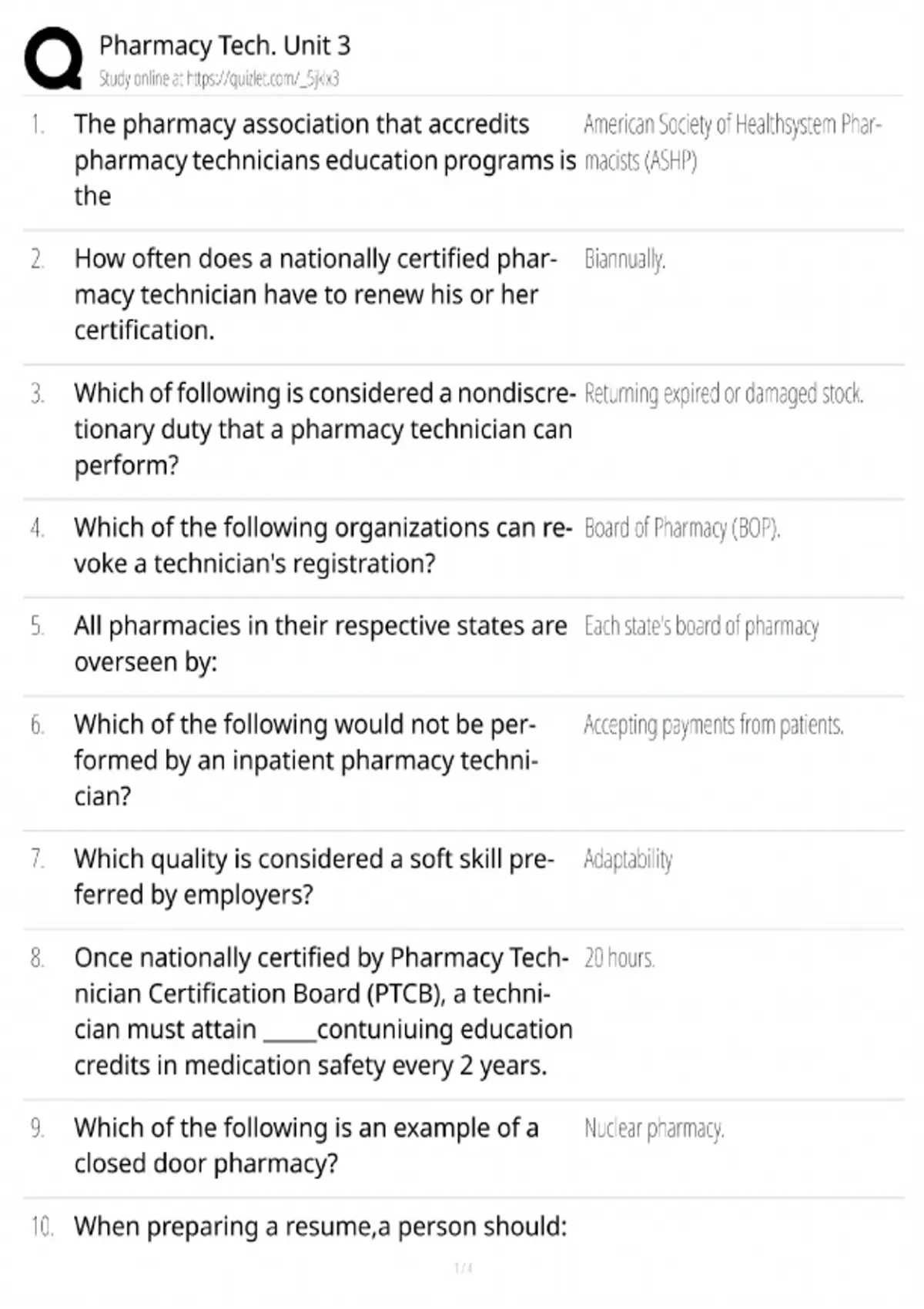Click the ASHP answer text
This screenshot has height=1309, width=924.
(731, 142)
